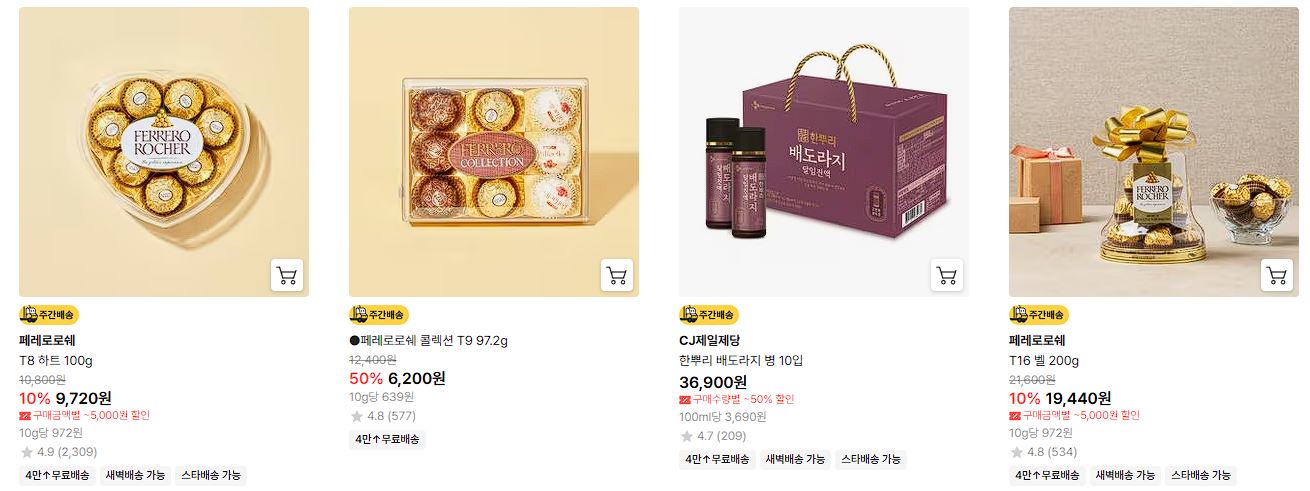Add Ferrero Rocher T16 bell to cart
1310x491 pixels.
(x=1277, y=275)
